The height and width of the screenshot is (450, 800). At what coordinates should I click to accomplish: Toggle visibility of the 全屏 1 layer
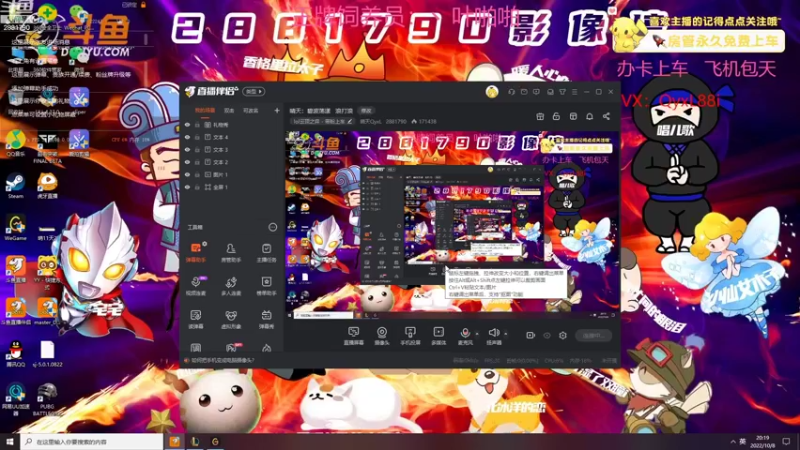187,187
